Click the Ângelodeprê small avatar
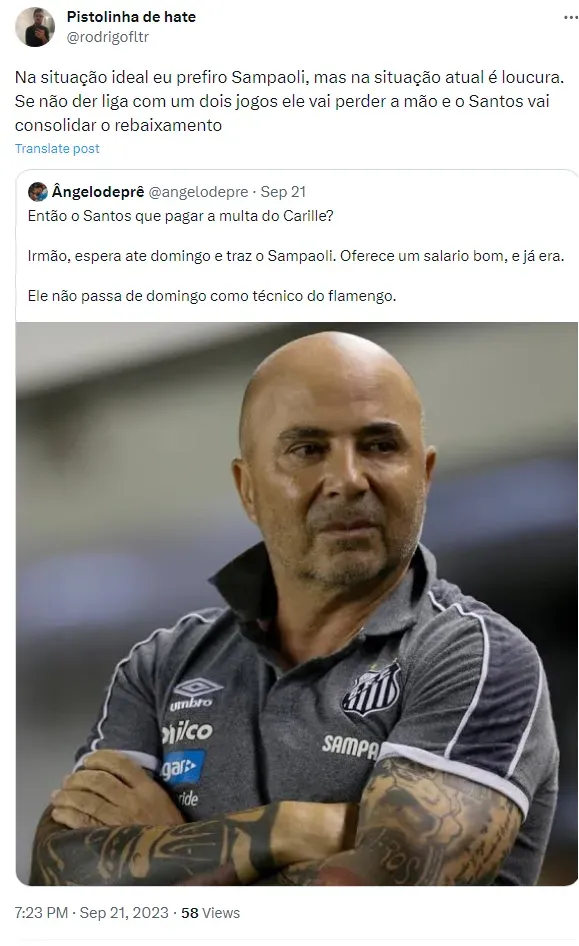The height and width of the screenshot is (946, 579). (x=37, y=192)
